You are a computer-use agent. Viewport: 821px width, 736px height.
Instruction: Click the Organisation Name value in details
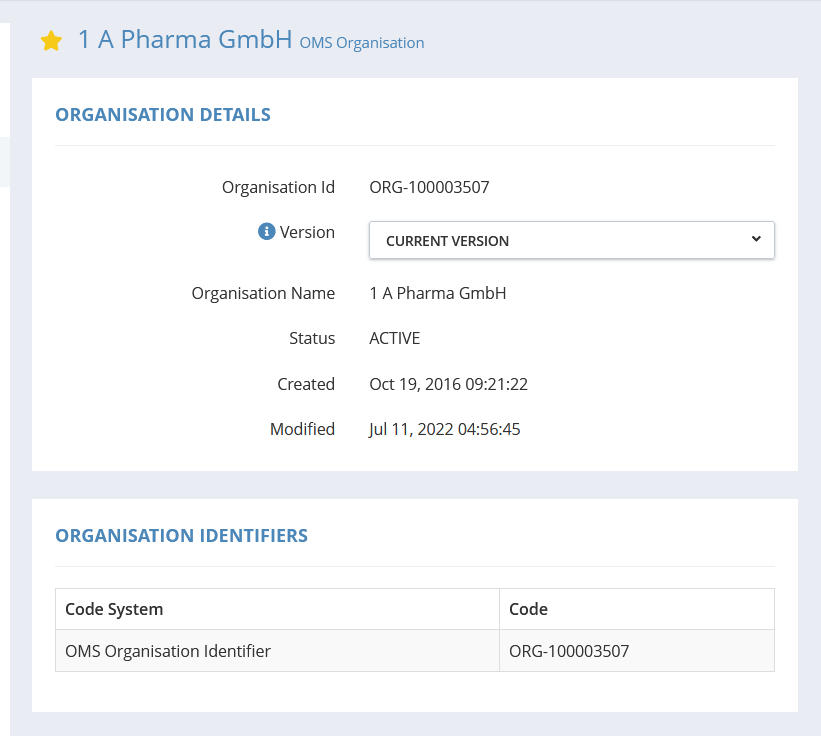tap(438, 293)
